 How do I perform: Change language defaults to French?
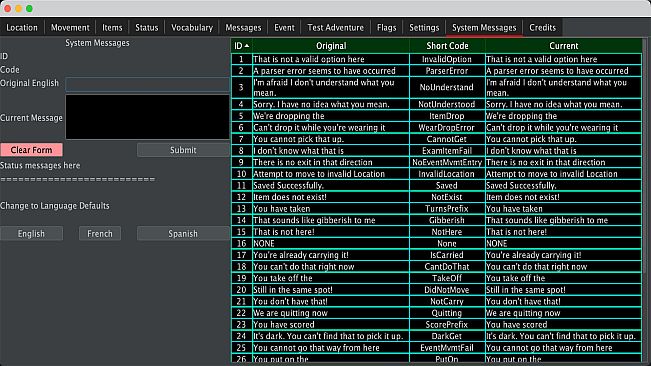click(100, 234)
